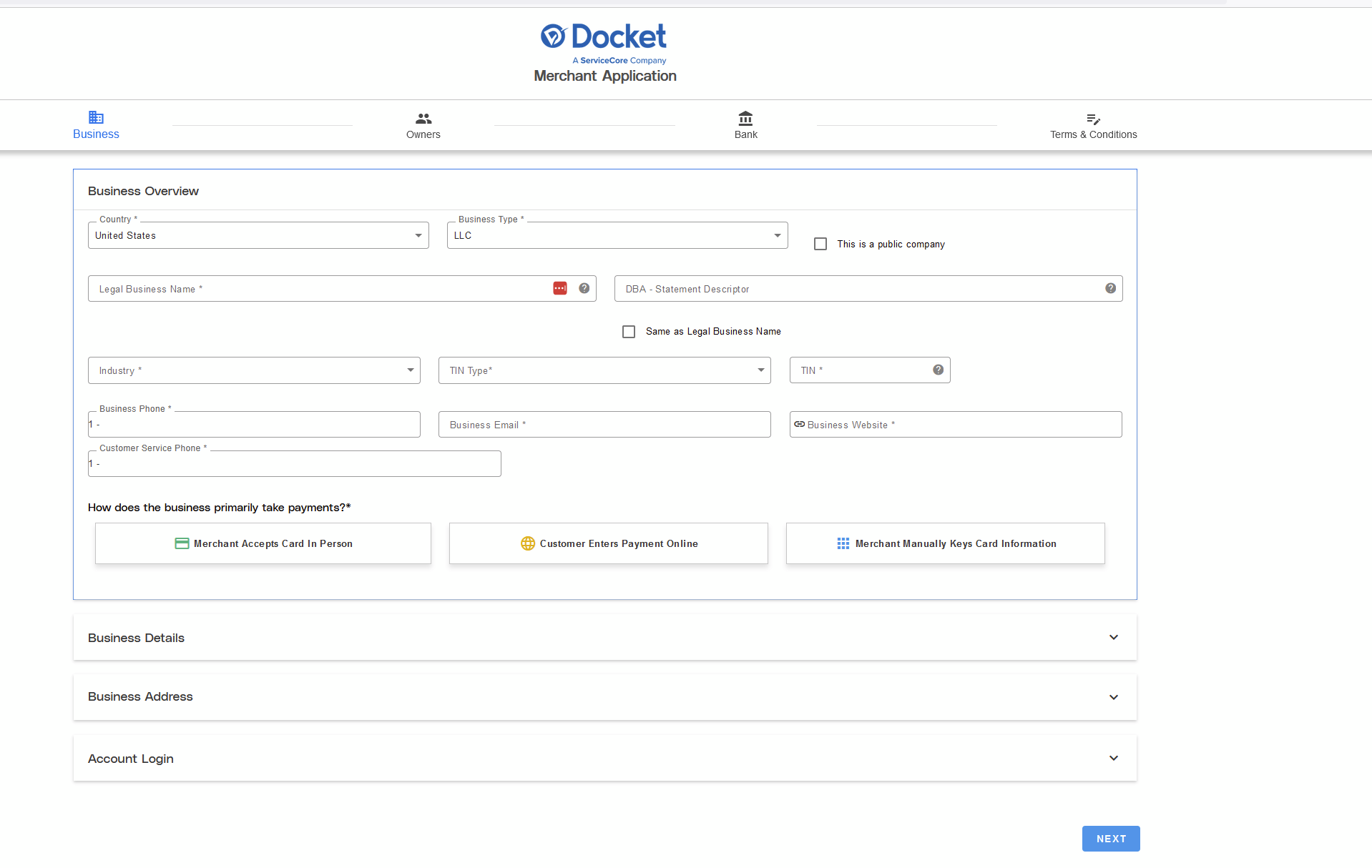This screenshot has height=868, width=1372.
Task: Select the Business step tab
Action: pos(96,125)
